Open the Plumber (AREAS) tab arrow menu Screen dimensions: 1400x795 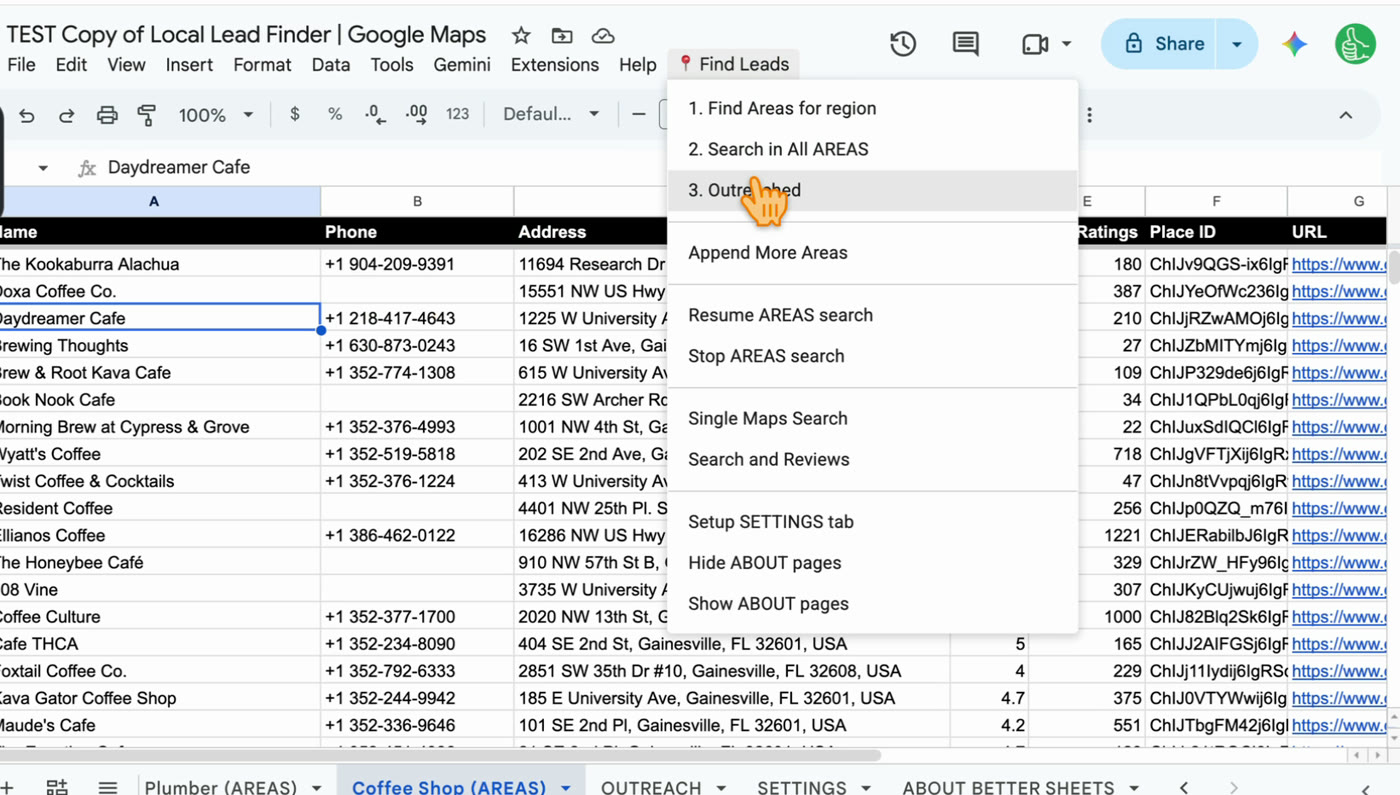pos(316,788)
